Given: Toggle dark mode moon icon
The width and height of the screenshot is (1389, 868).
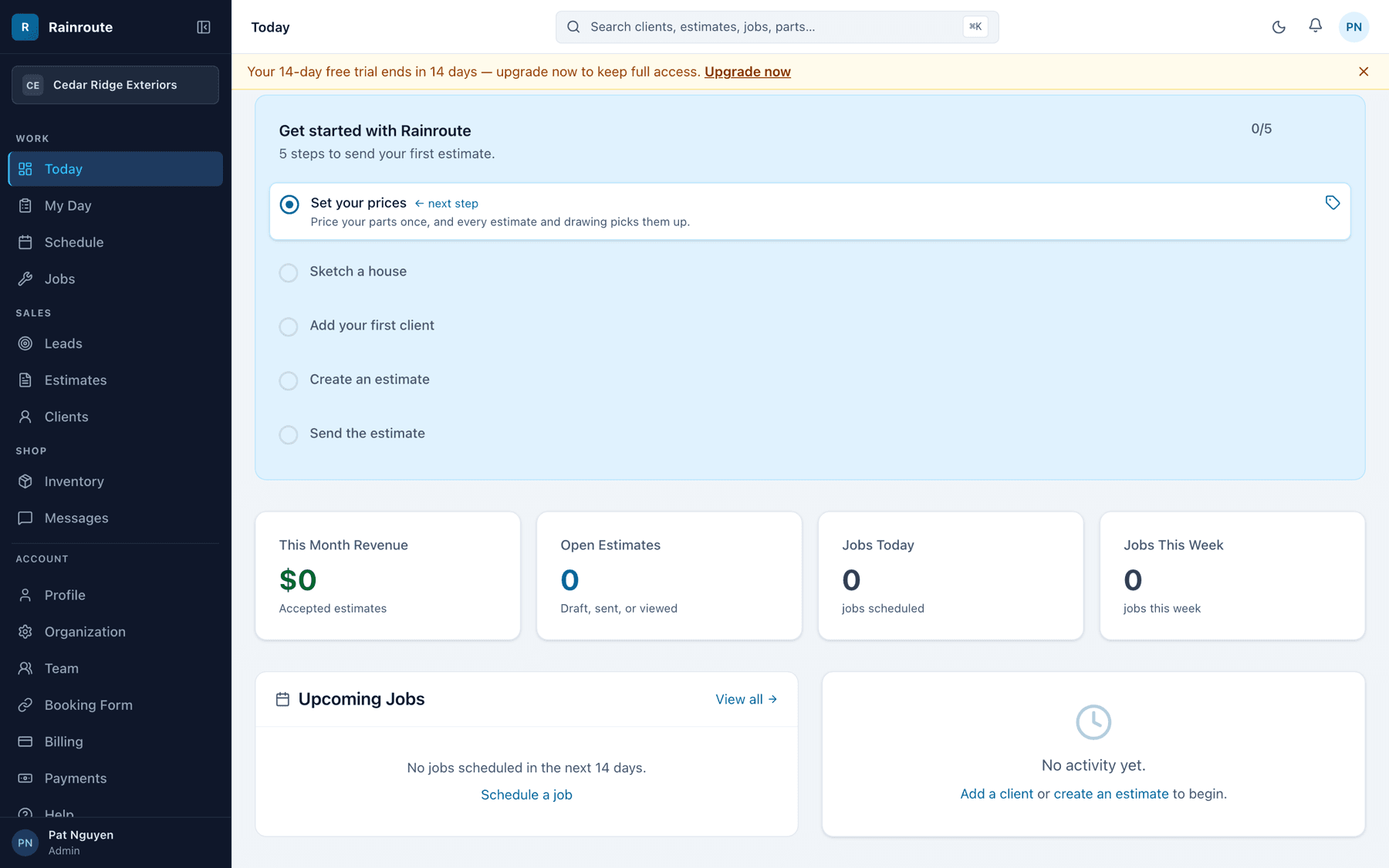Looking at the screenshot, I should tap(1279, 27).
